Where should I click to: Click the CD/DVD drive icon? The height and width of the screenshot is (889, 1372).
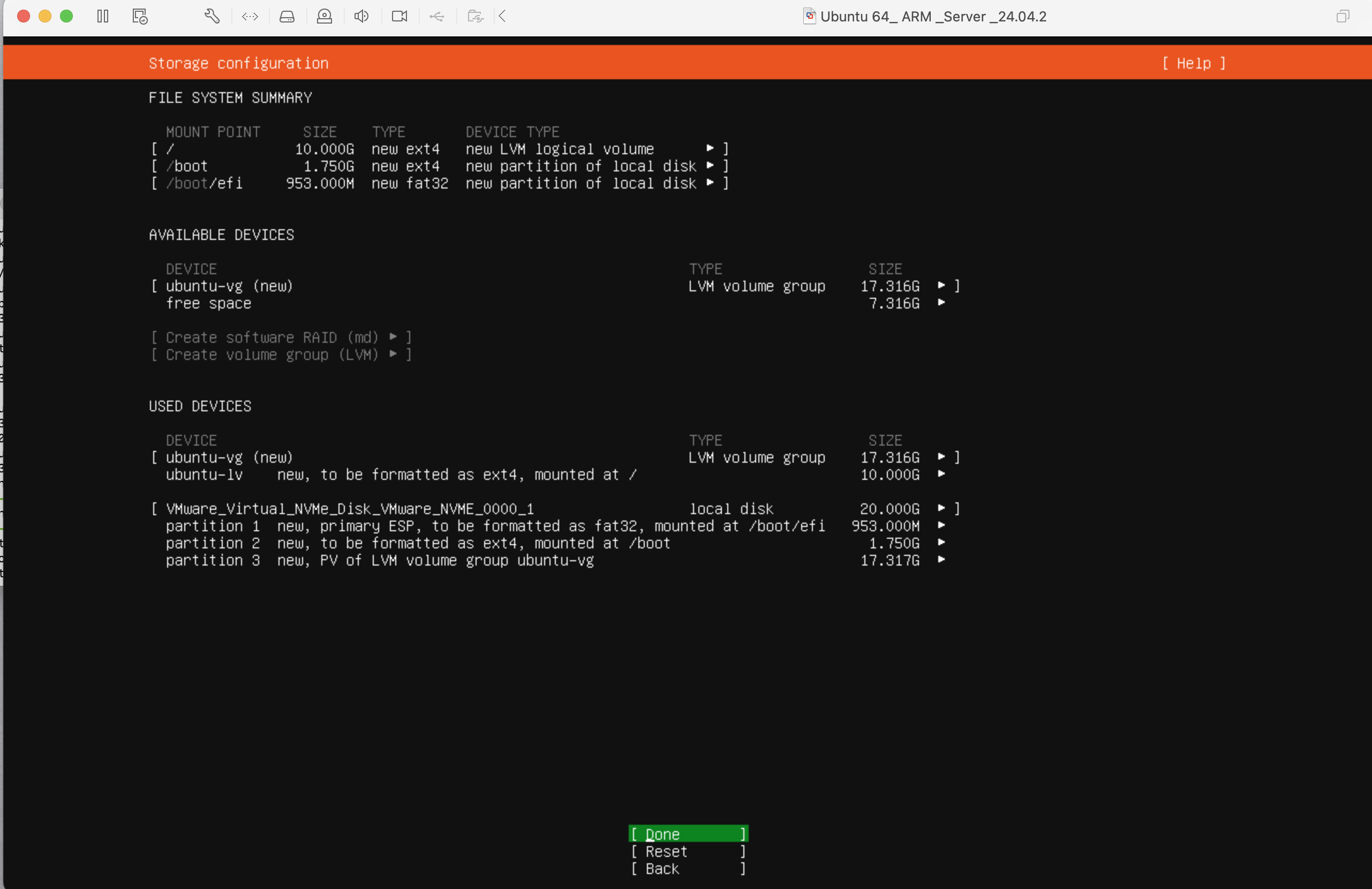pyautogui.click(x=325, y=16)
